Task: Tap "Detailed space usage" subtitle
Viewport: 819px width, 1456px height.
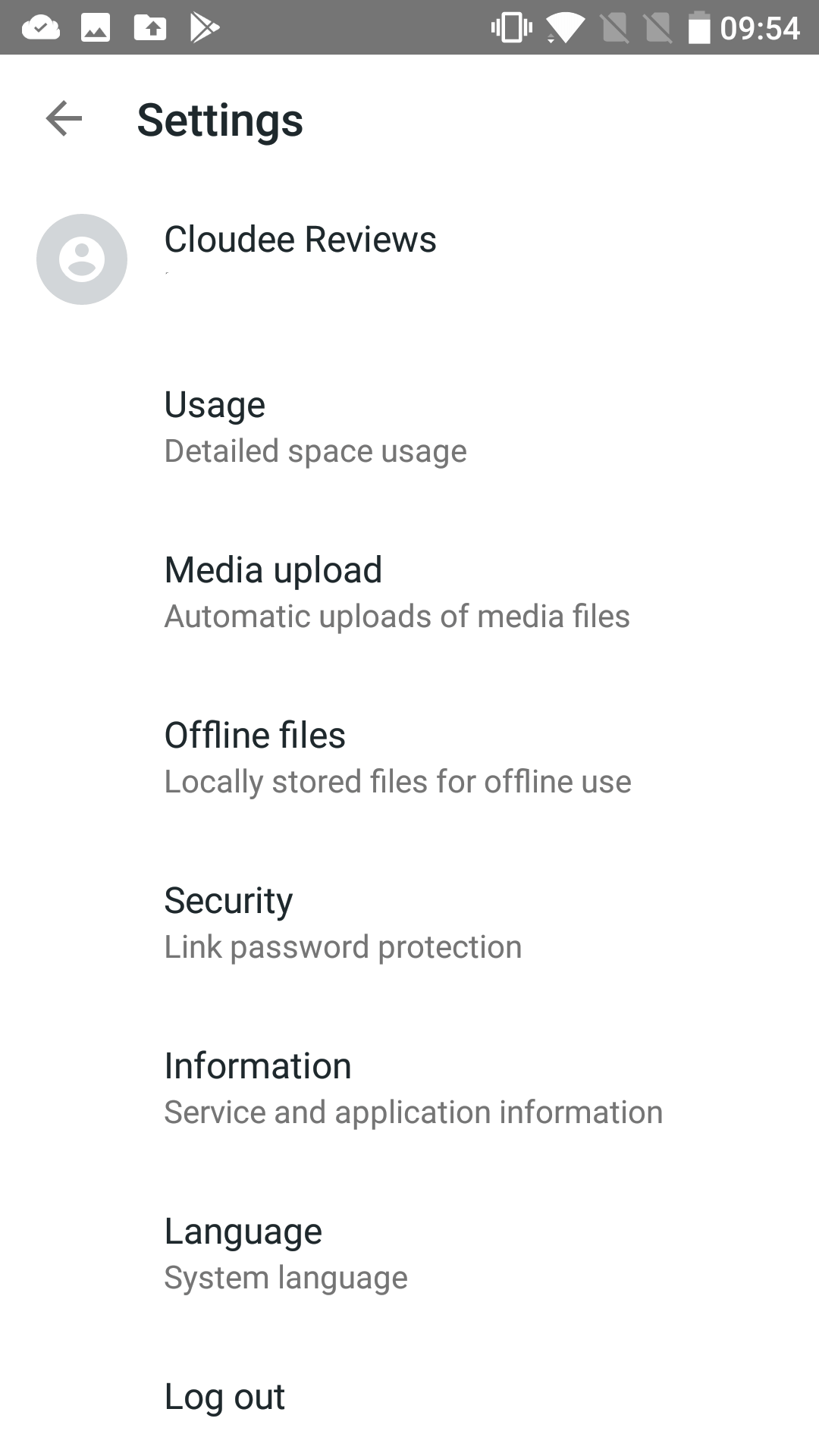Action: [x=315, y=451]
